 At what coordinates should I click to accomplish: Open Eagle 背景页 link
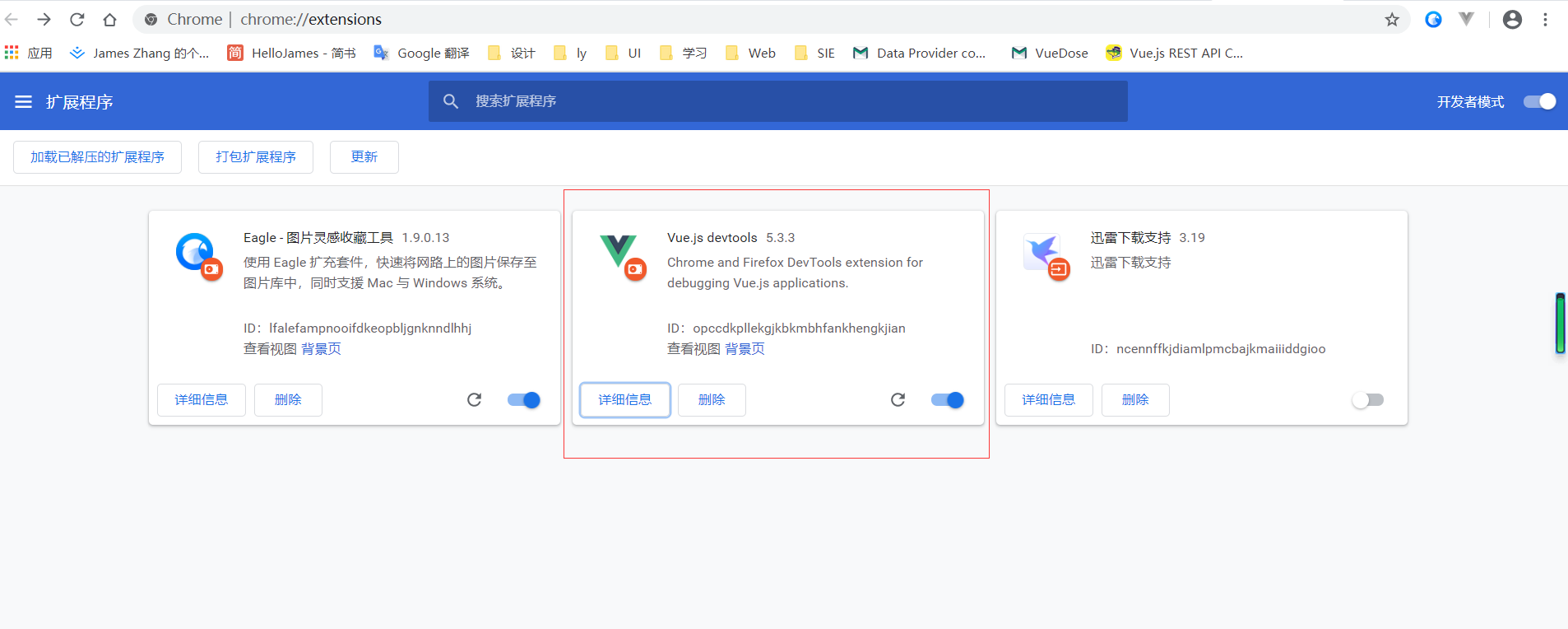(x=322, y=349)
